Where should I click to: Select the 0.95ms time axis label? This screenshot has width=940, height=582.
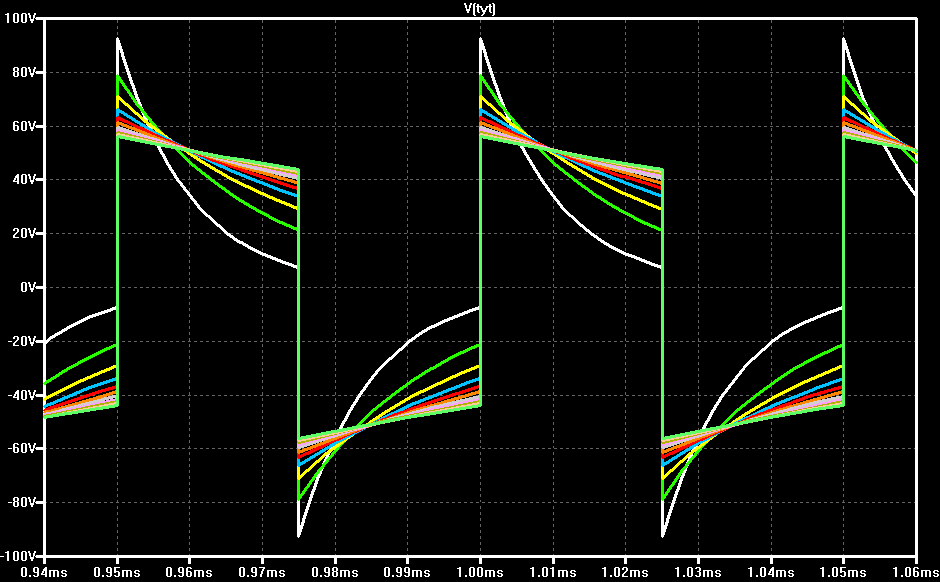[x=117, y=572]
